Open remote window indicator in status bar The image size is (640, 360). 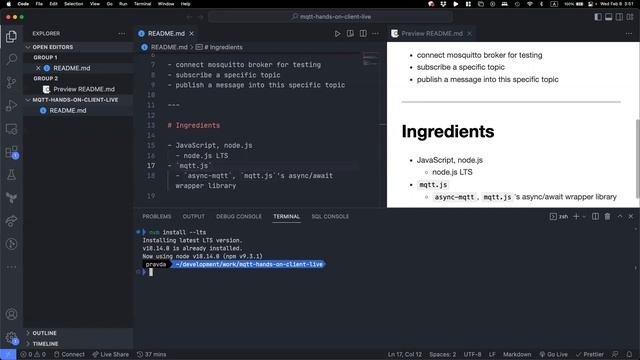[8, 354]
